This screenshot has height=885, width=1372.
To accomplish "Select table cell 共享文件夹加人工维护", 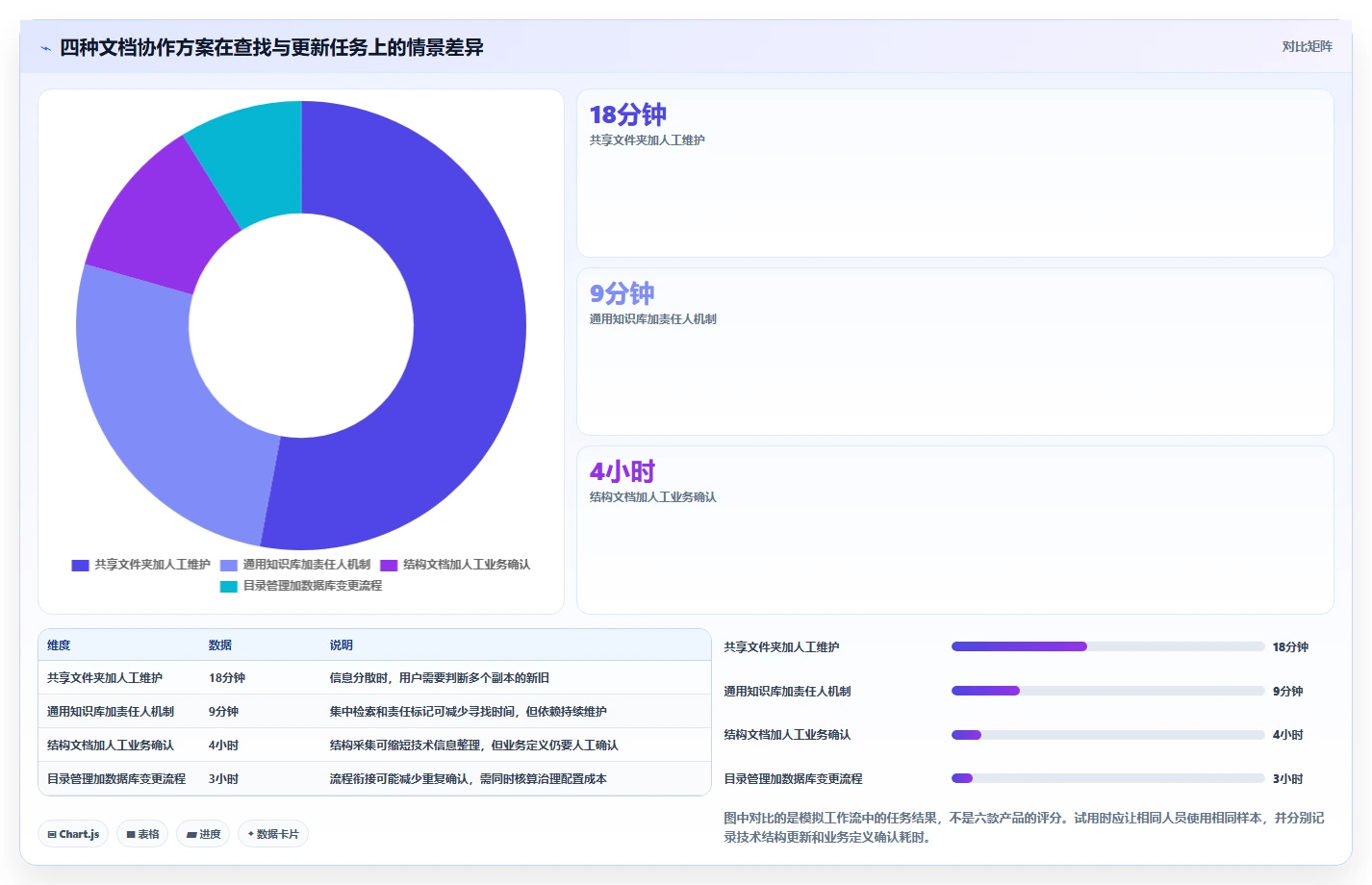I will tap(105, 678).
